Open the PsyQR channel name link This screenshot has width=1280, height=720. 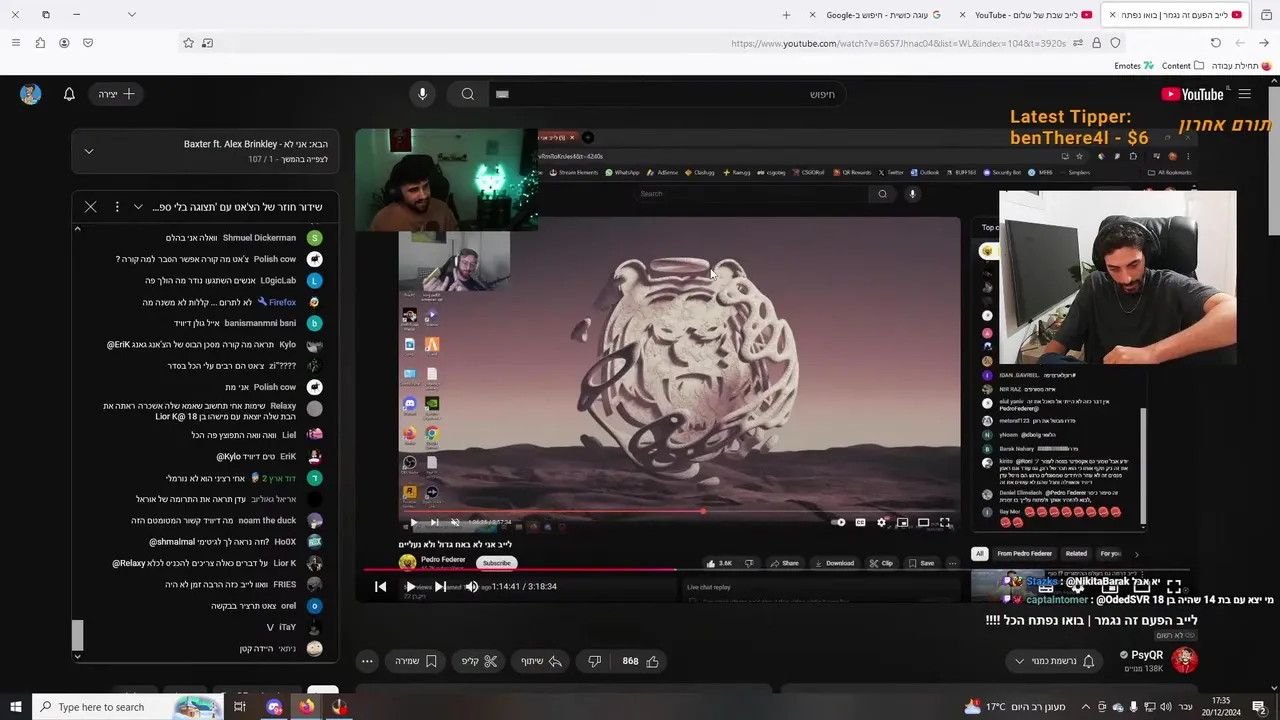click(x=1147, y=655)
